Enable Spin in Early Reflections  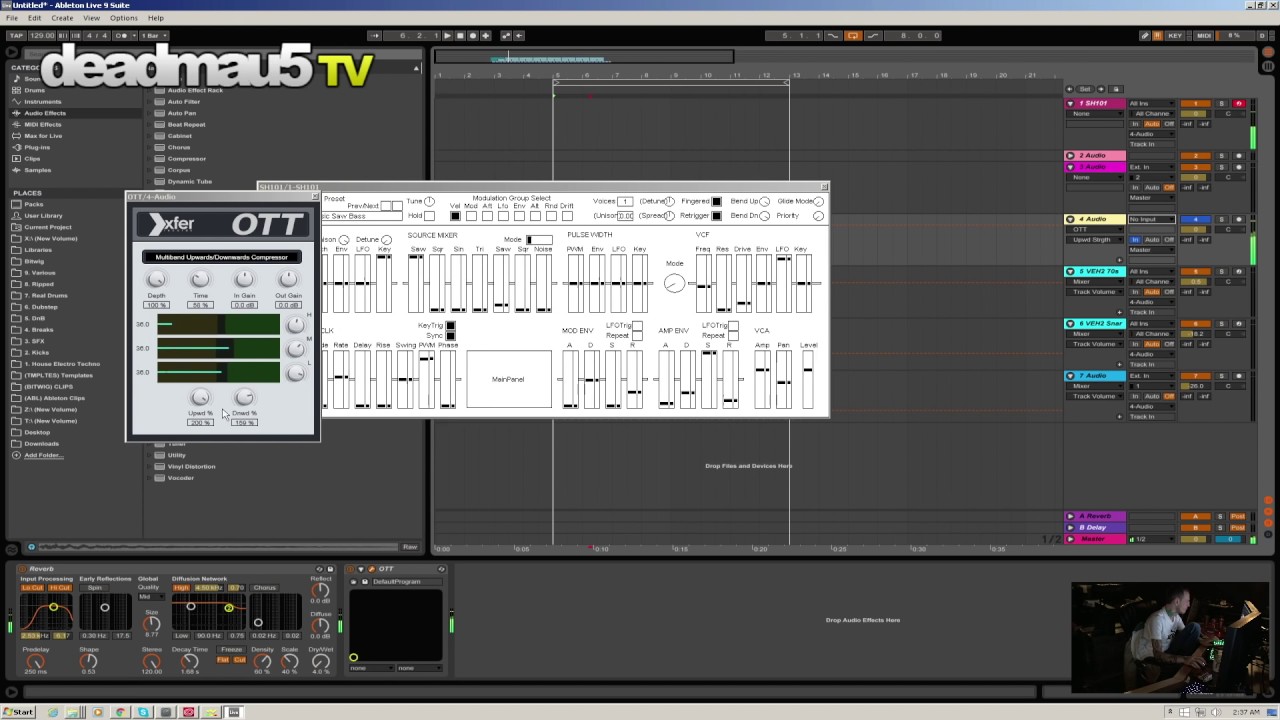(94, 588)
